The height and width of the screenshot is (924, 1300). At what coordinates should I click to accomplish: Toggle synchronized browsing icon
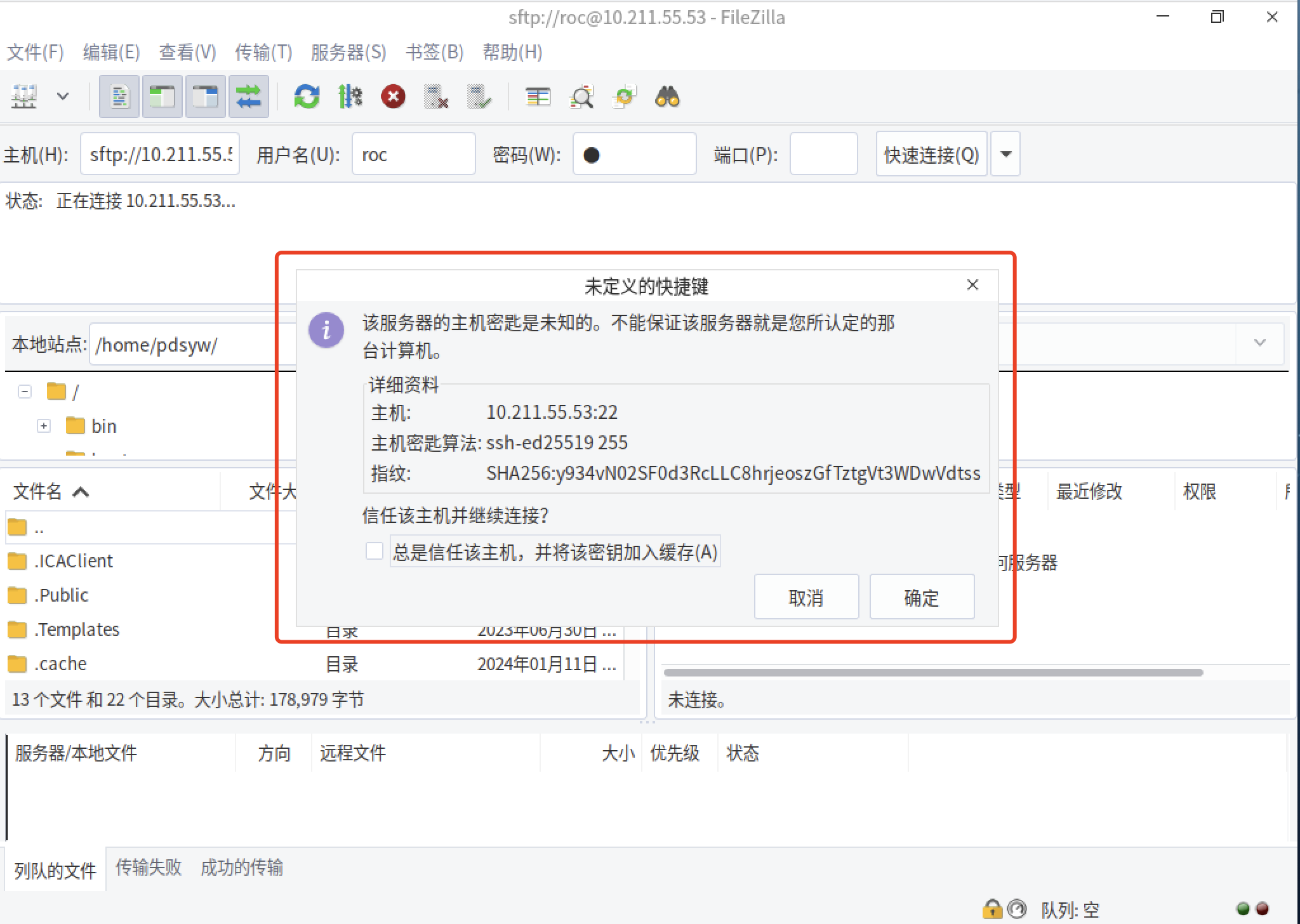(x=624, y=97)
